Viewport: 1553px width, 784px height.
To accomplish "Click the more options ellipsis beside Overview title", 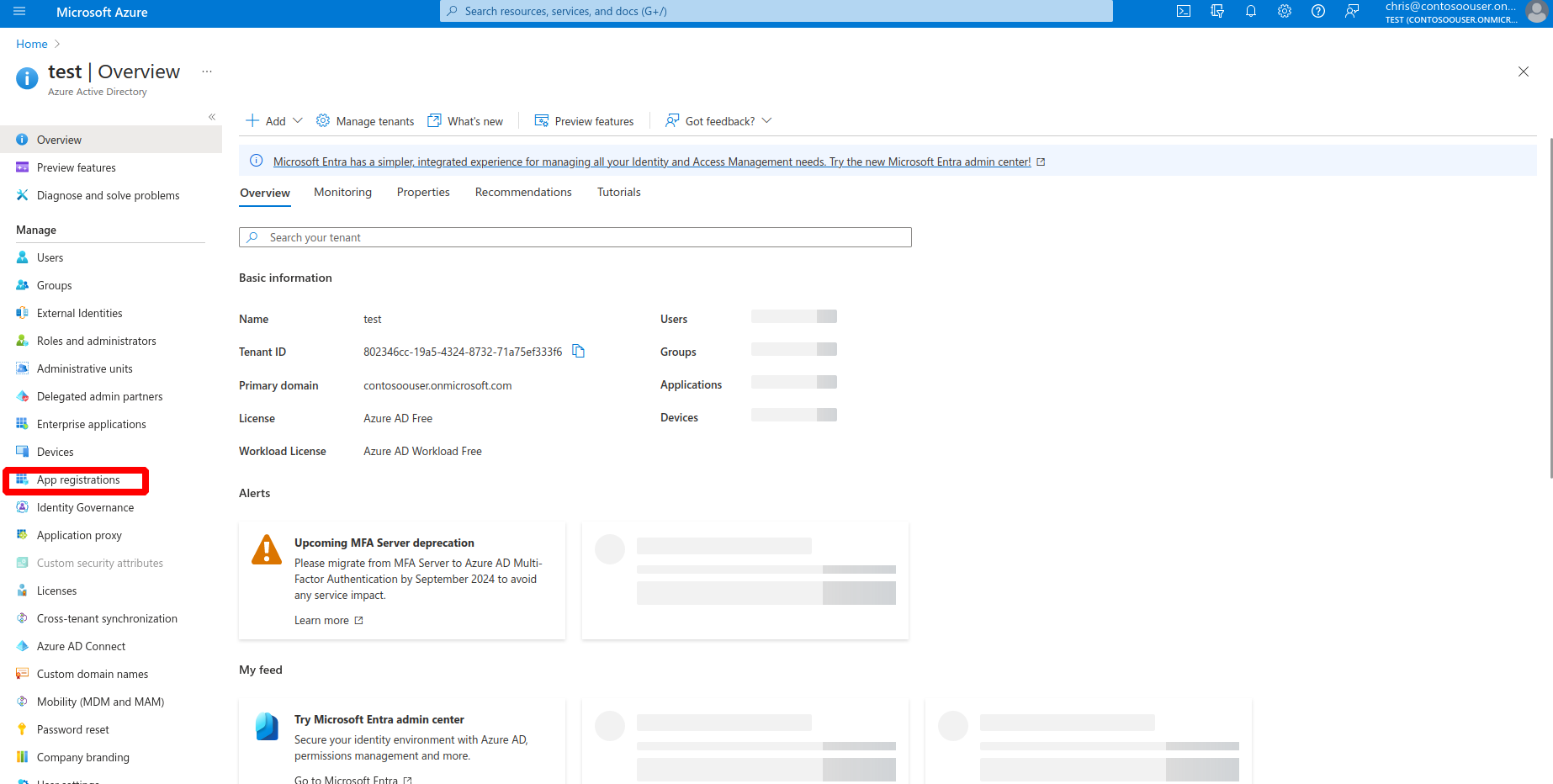I will point(207,72).
